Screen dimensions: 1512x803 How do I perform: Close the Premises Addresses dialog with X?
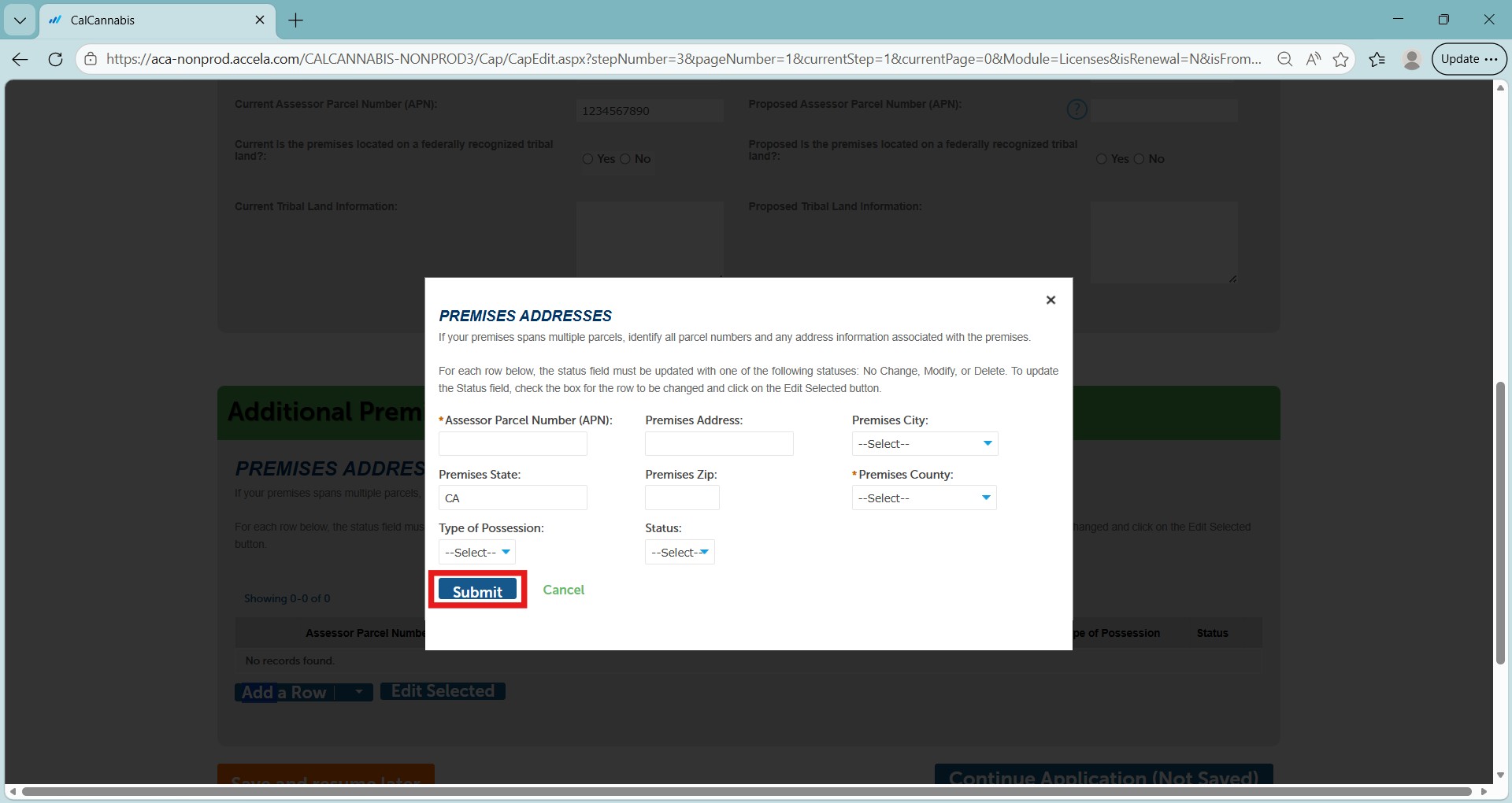(1051, 300)
